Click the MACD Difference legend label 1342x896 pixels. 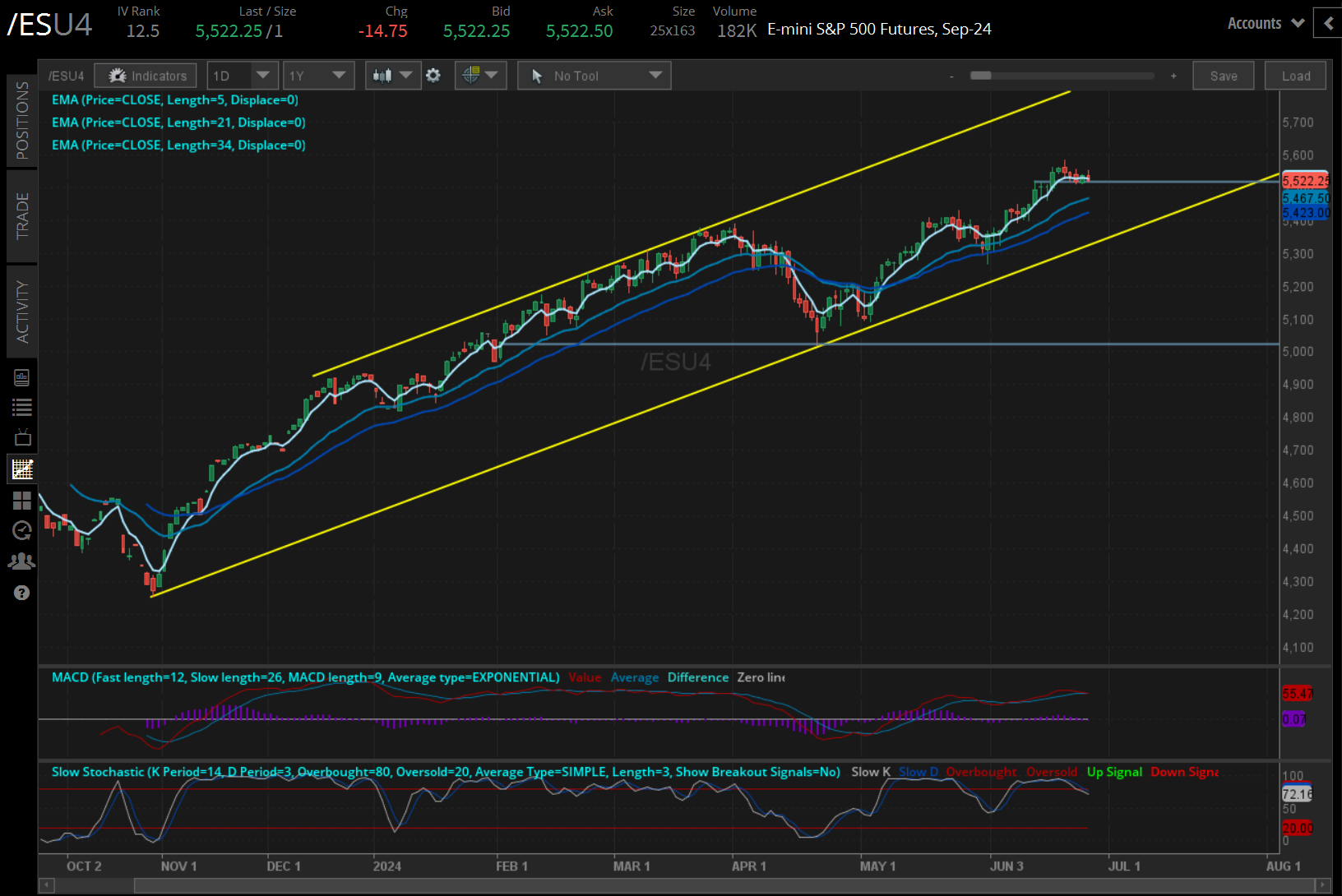pos(698,677)
